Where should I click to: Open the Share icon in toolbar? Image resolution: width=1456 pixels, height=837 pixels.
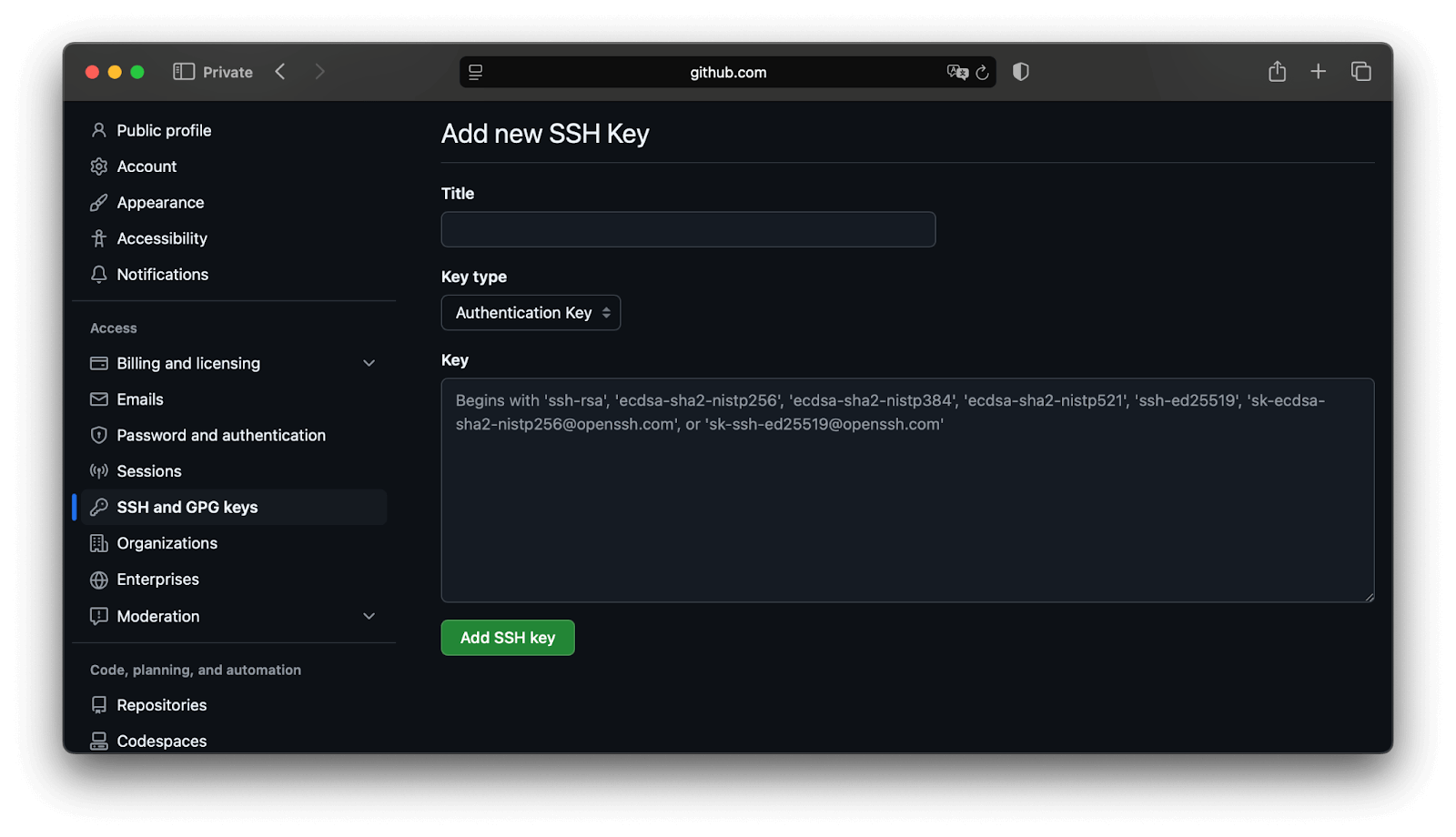(1277, 72)
